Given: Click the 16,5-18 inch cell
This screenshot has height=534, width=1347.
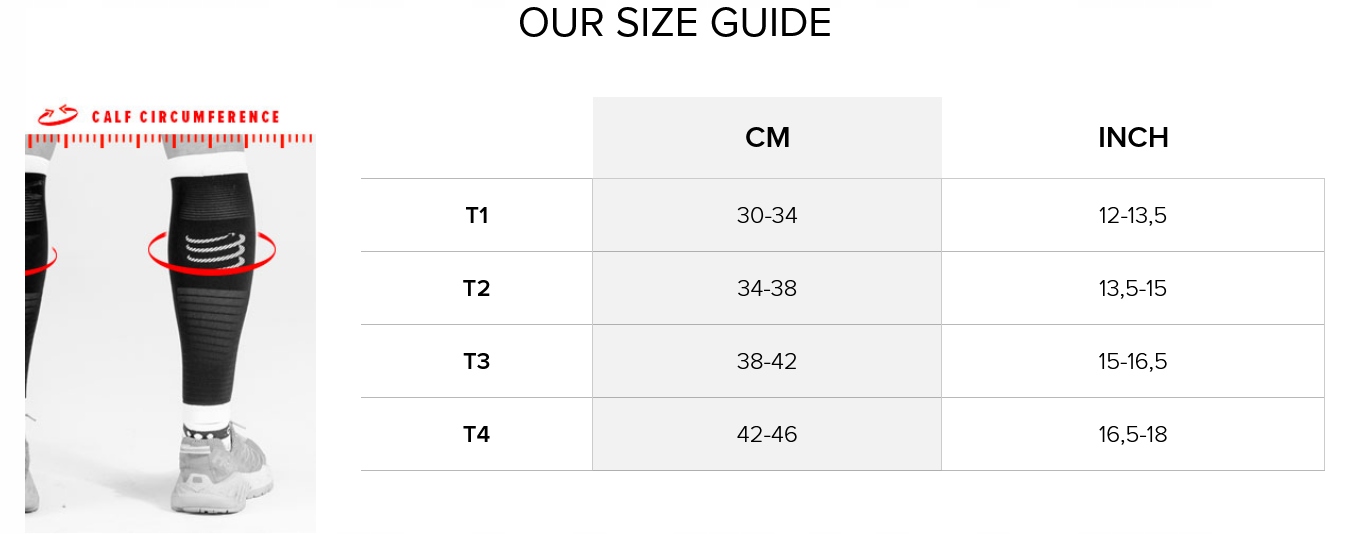Looking at the screenshot, I should [1133, 434].
